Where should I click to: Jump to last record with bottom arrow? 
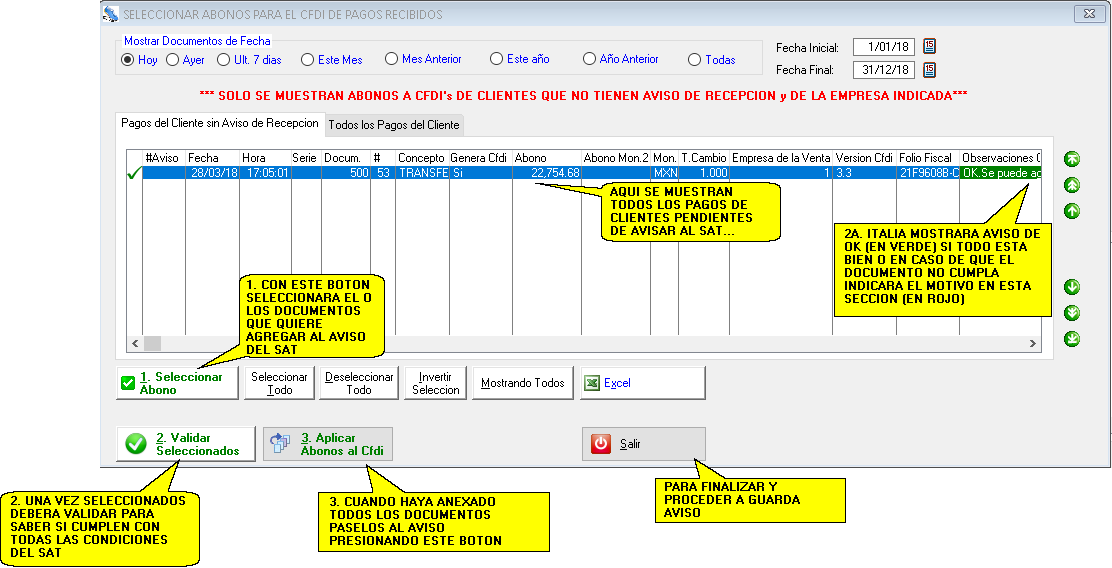click(1072, 339)
